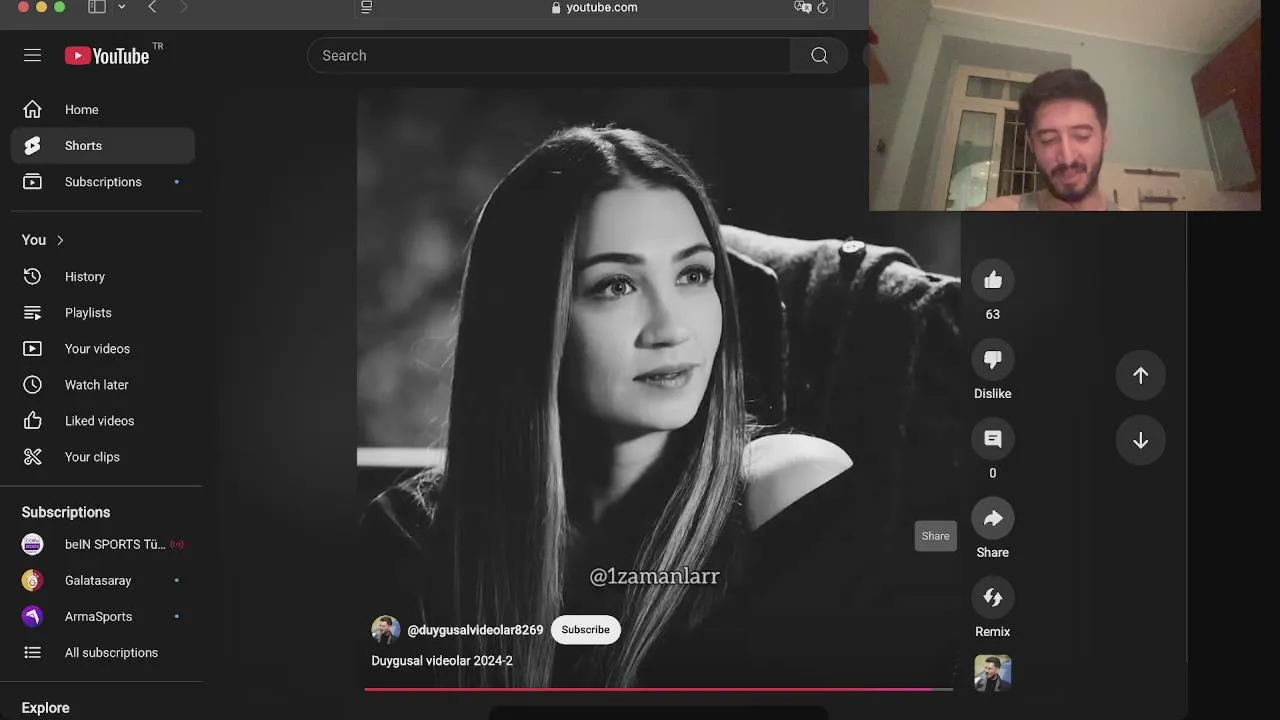Open the @duygusalvideolar8269 channel name
1280x720 pixels.
(x=475, y=630)
